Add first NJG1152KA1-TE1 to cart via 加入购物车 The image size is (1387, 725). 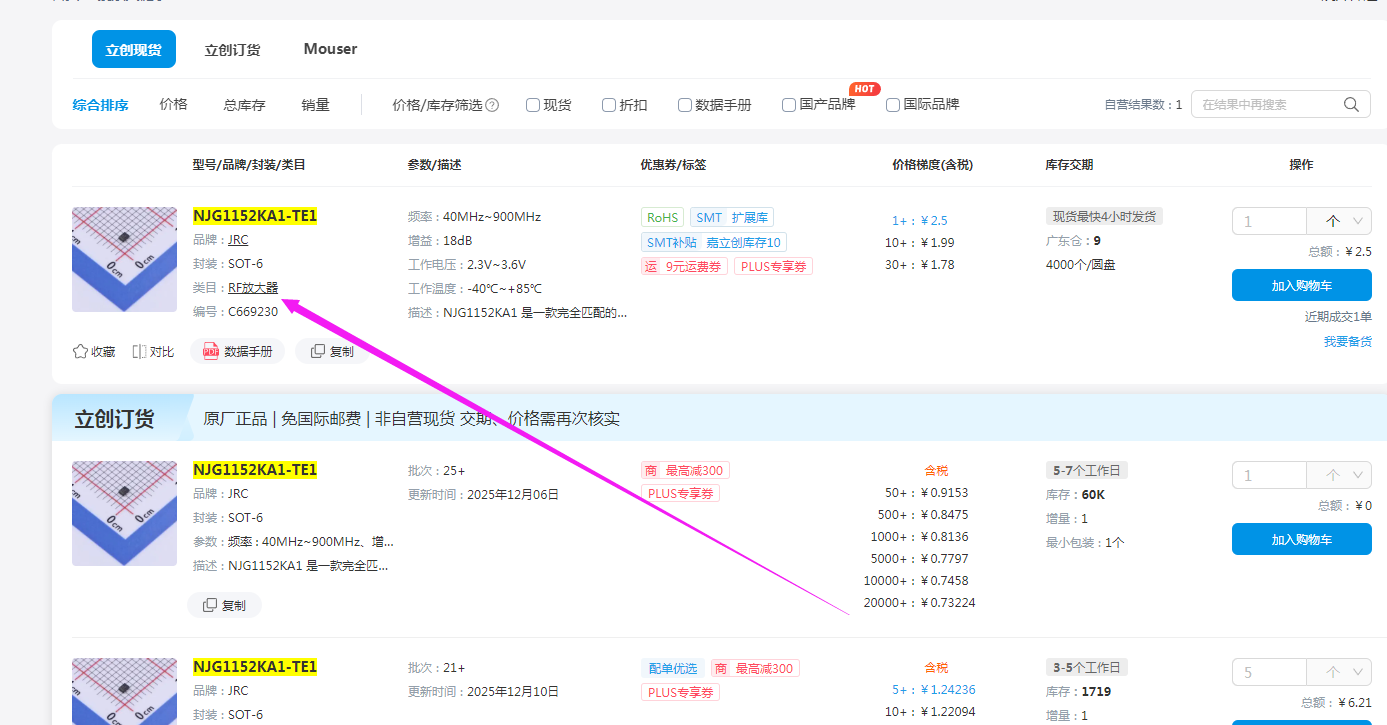click(x=1301, y=285)
